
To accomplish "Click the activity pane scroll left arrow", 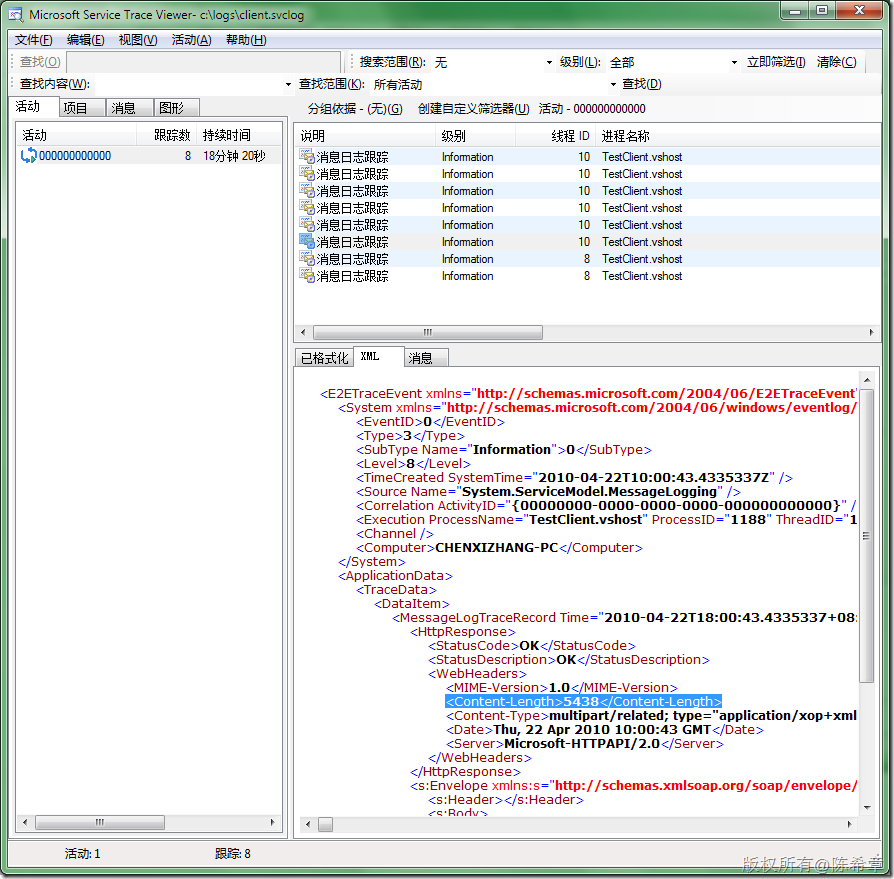I will click(25, 823).
